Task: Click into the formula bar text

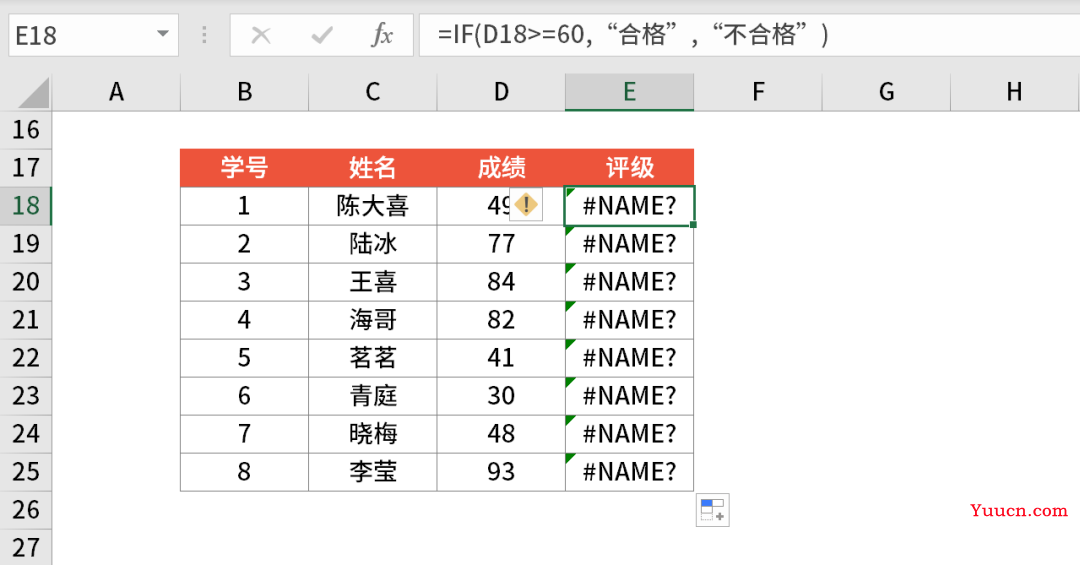Action: pos(749,35)
